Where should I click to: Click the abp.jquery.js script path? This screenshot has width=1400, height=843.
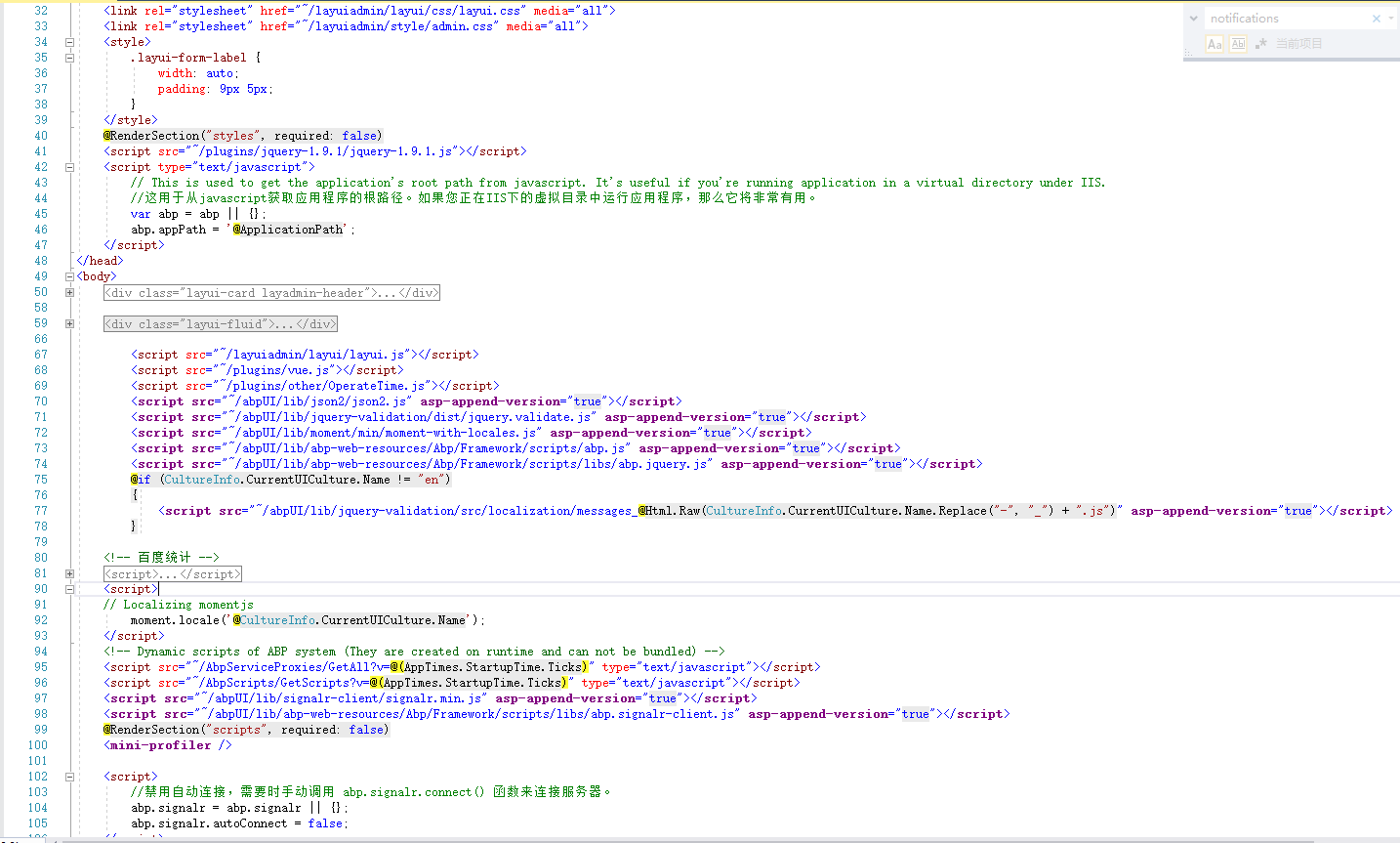tap(468, 464)
